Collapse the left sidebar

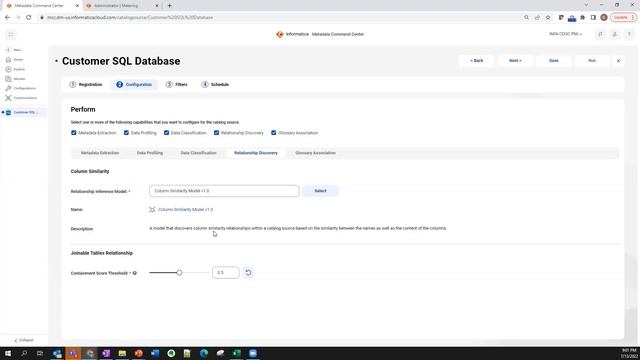pyautogui.click(x=24, y=340)
